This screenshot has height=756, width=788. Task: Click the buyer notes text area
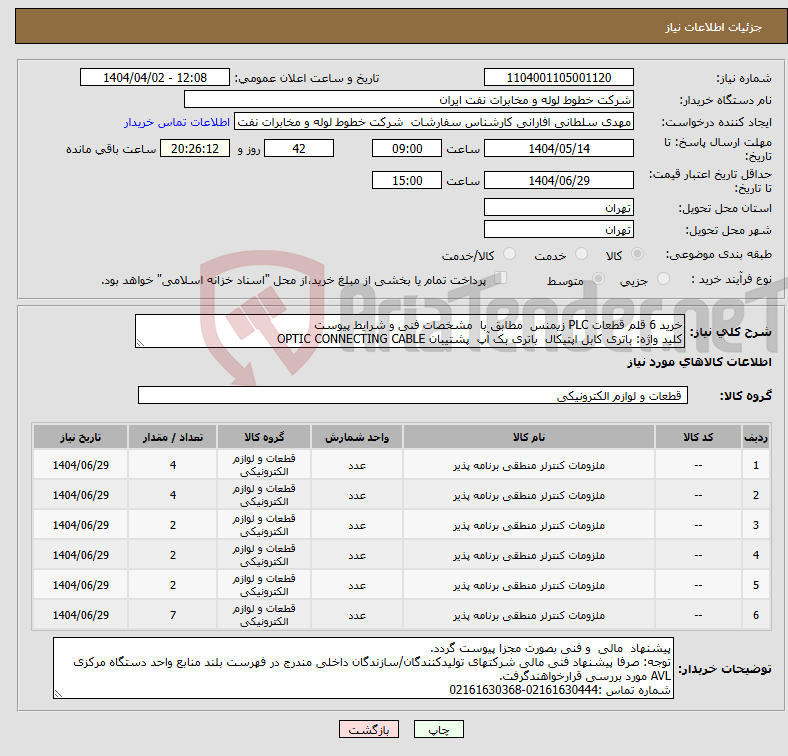(x=363, y=668)
